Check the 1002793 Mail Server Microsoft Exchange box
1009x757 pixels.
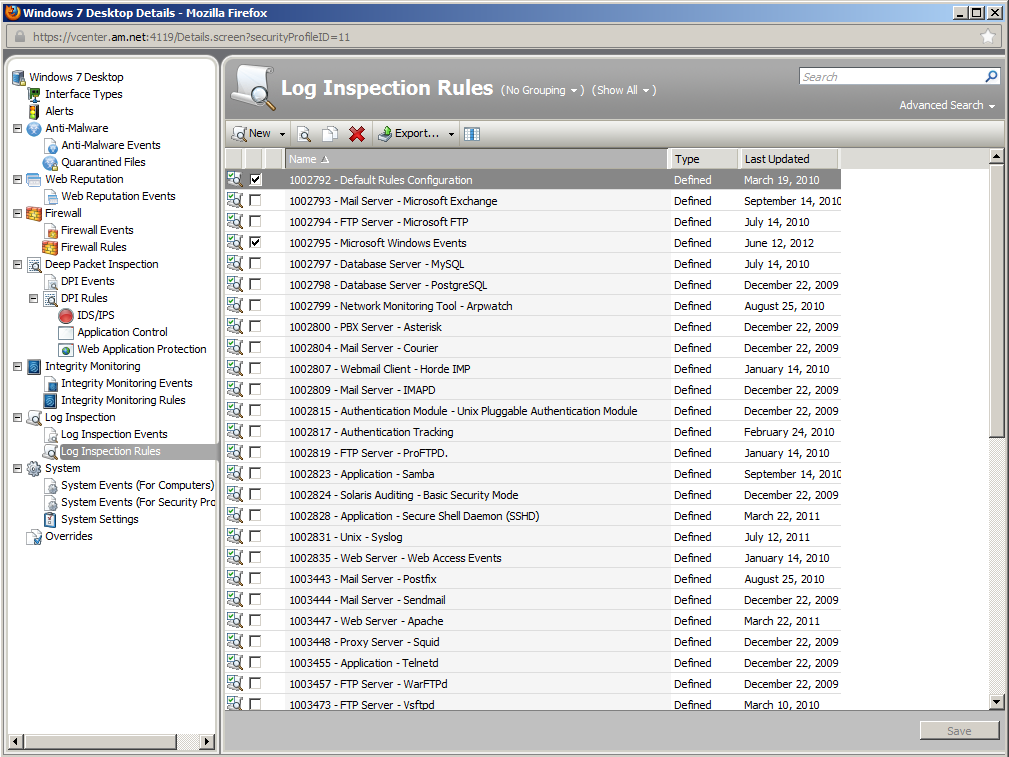255,201
